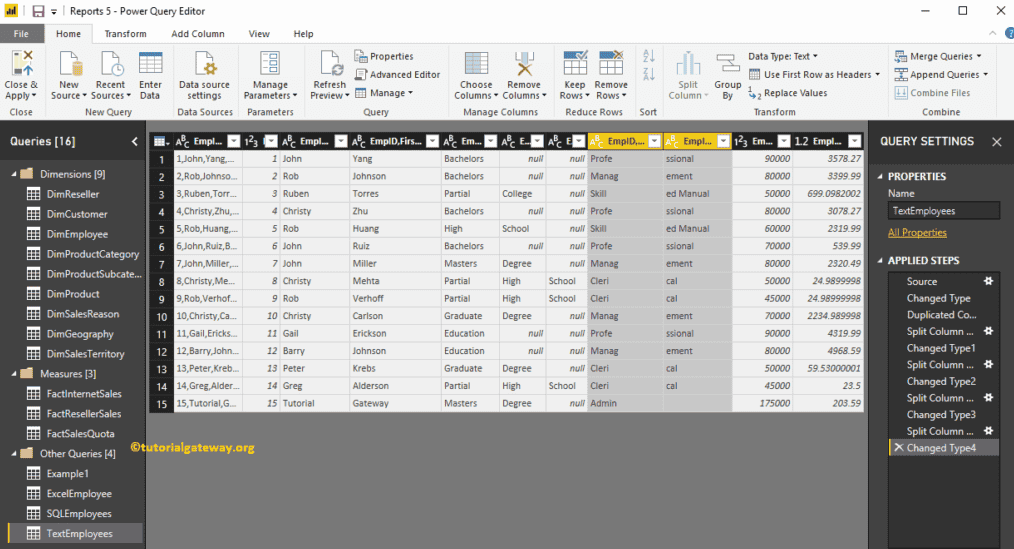This screenshot has height=549, width=1014.
Task: Select the Changed Type1 step
Action: (944, 348)
